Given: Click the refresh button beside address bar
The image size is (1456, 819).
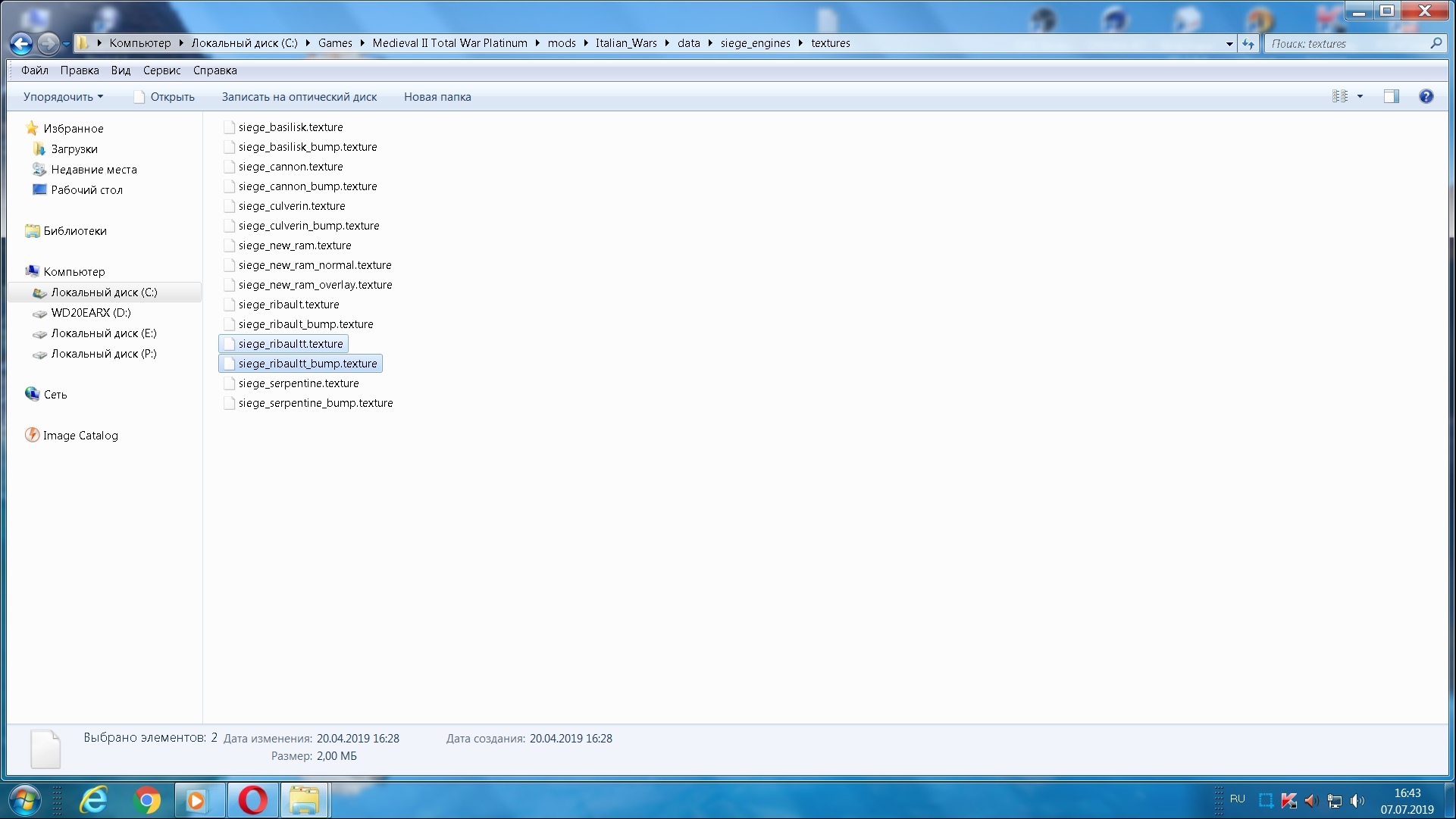Looking at the screenshot, I should pyautogui.click(x=1248, y=44).
